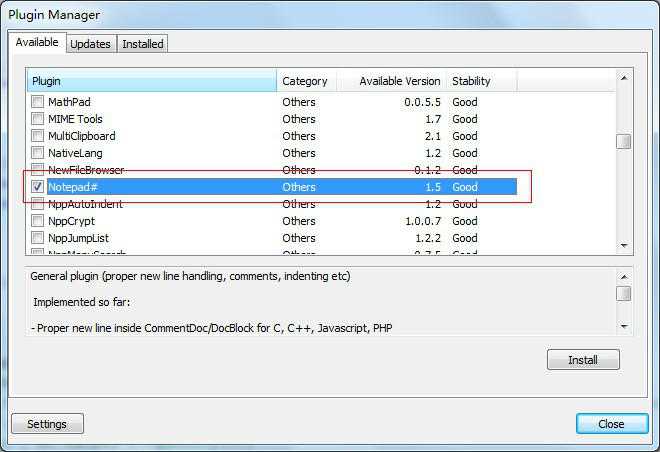Click plugin list scrollbar down arrow
Viewport: 660px width, 452px height.
tap(624, 245)
